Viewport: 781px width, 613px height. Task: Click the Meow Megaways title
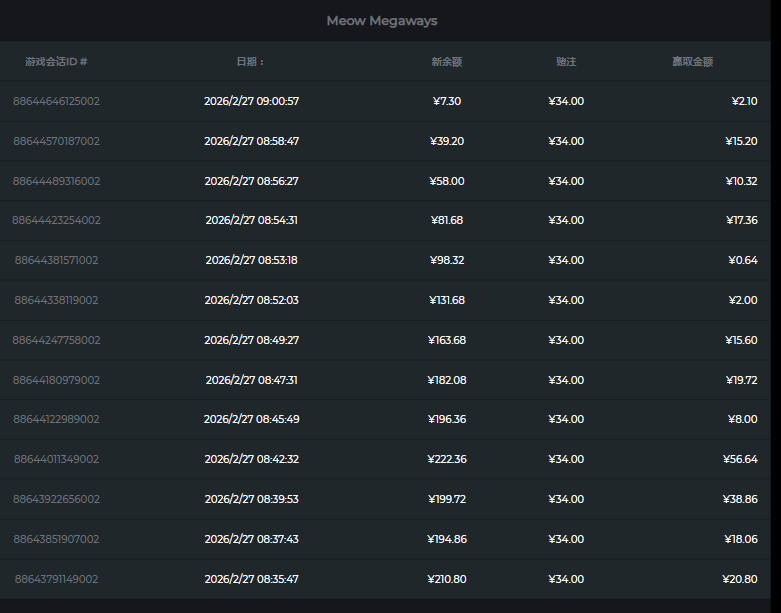coord(382,21)
